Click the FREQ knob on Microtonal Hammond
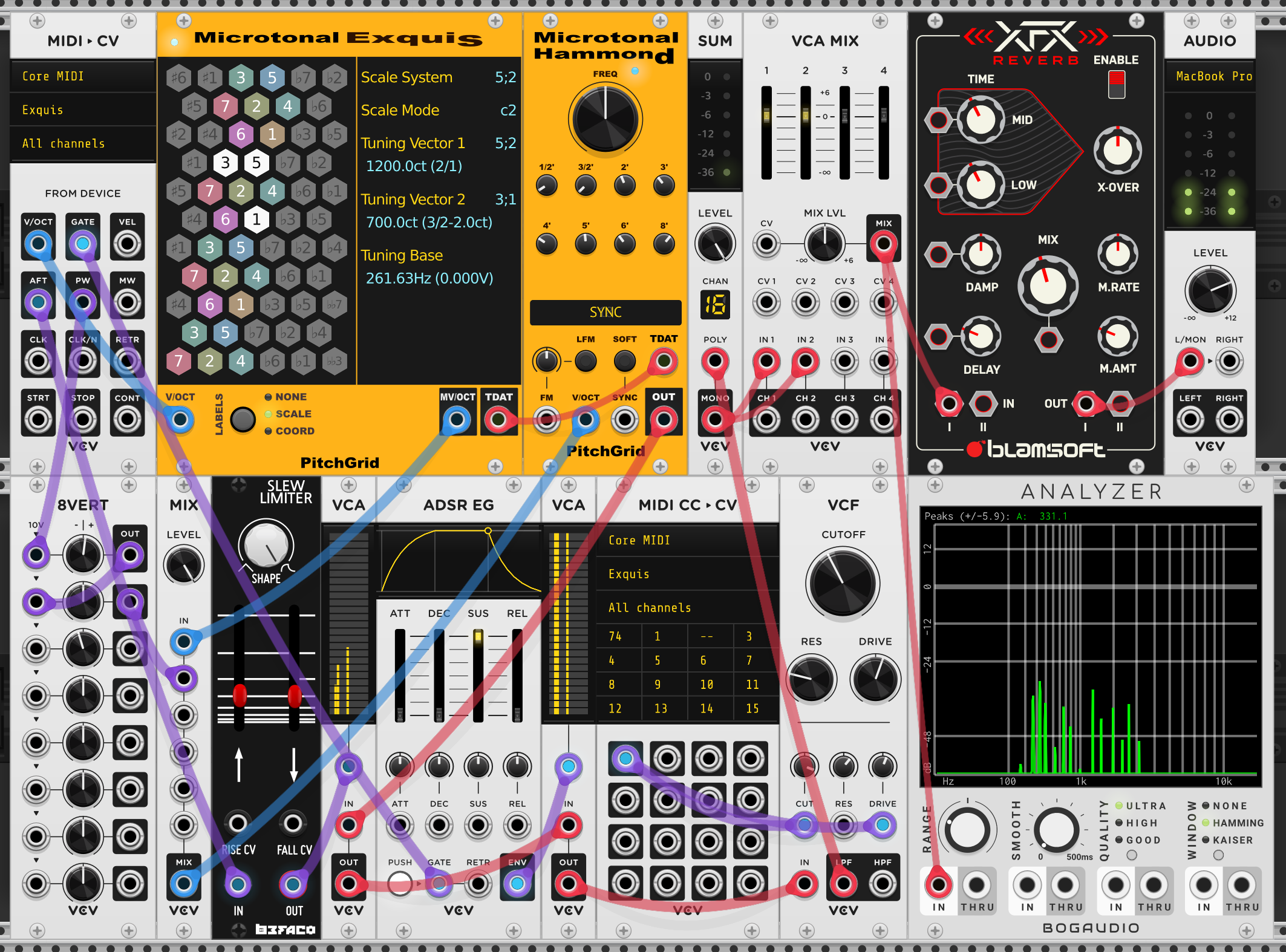Screen dimensions: 1286x952 [605, 118]
